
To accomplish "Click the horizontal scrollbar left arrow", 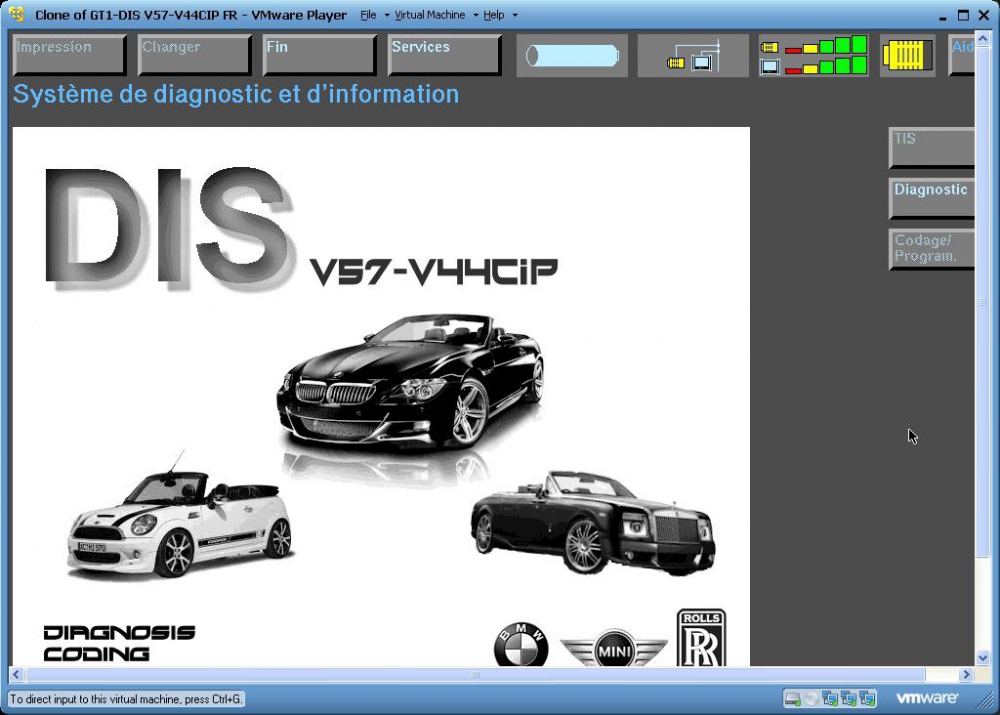I will [16, 674].
